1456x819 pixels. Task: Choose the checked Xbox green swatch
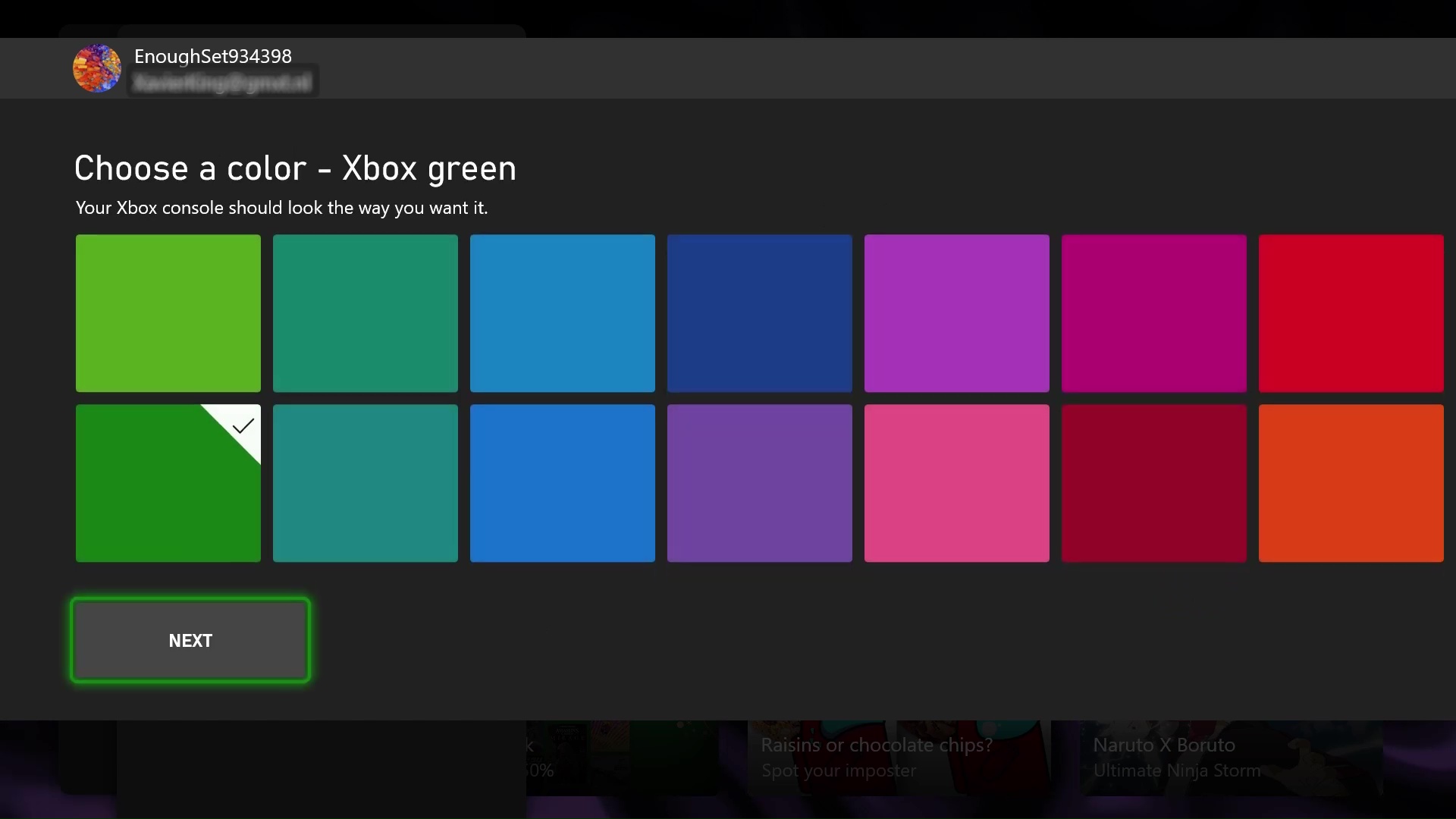point(168,483)
